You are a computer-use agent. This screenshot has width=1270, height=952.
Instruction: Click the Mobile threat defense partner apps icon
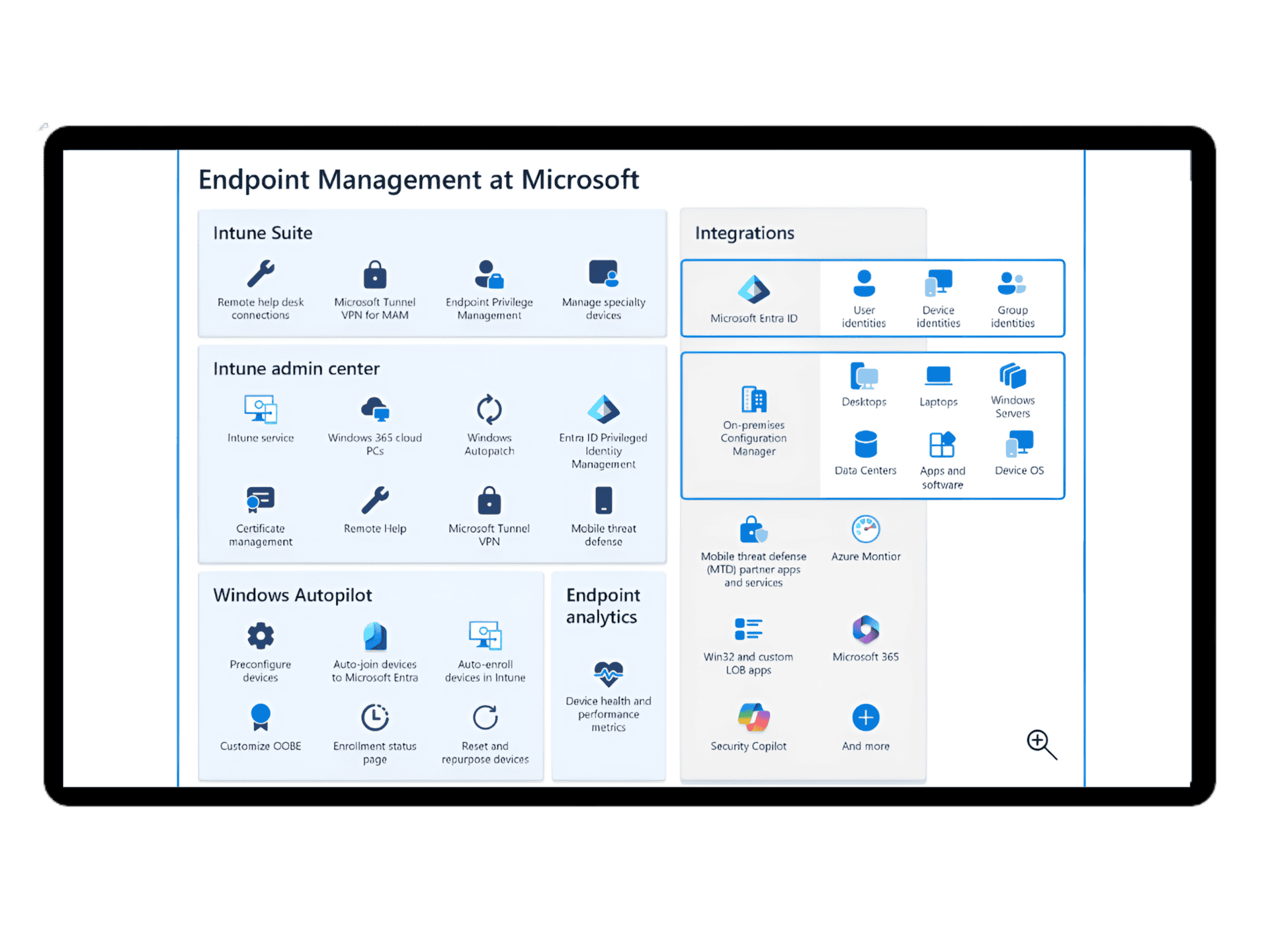point(753,530)
